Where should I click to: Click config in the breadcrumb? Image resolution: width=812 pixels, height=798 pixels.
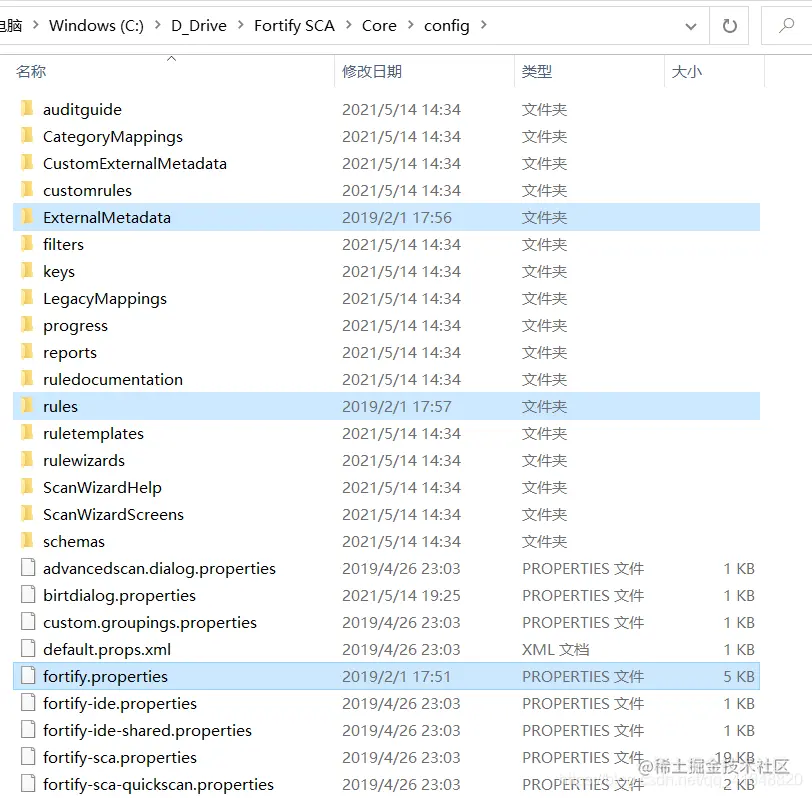[446, 25]
